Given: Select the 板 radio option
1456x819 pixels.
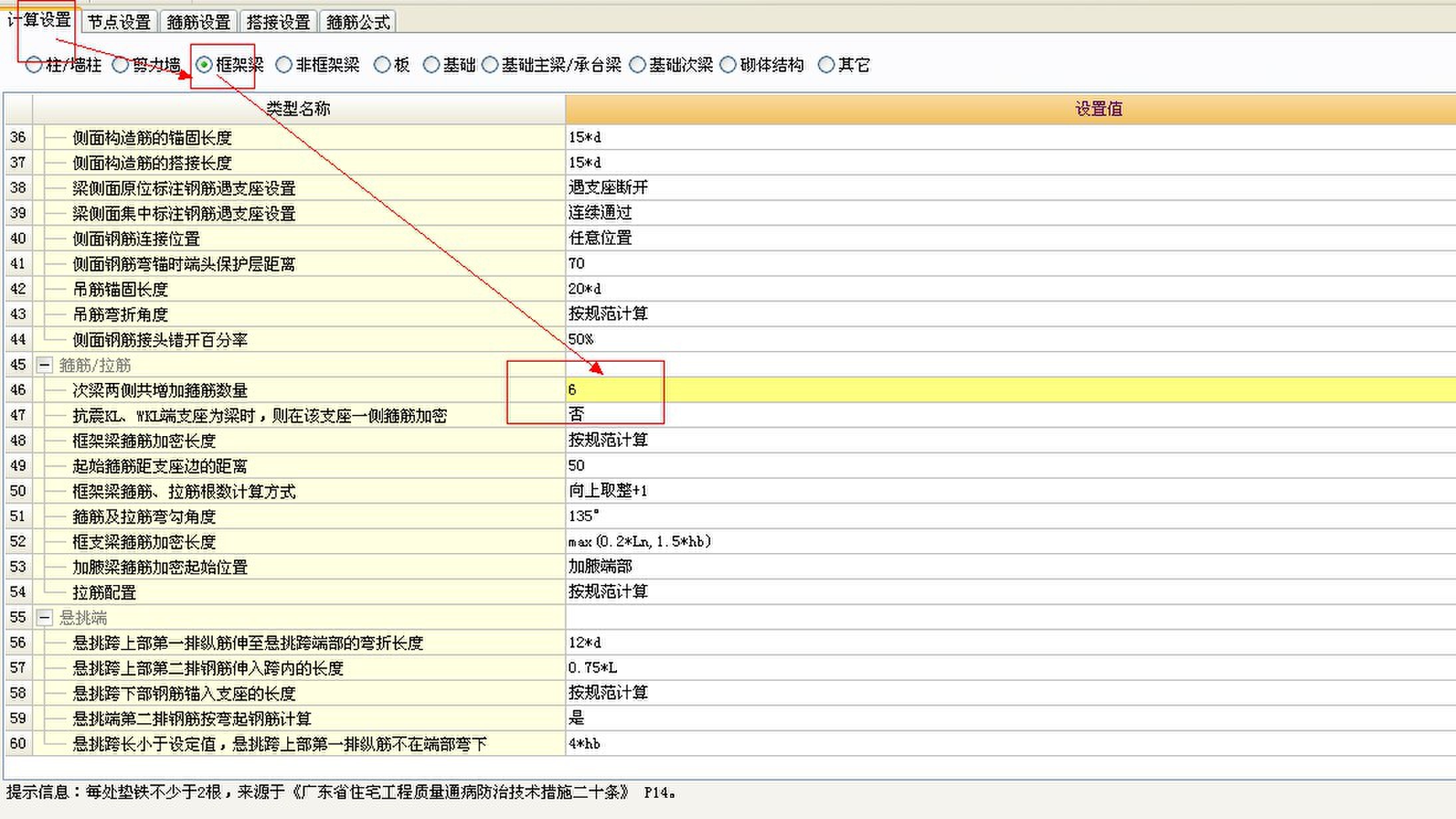Looking at the screenshot, I should pyautogui.click(x=382, y=65).
